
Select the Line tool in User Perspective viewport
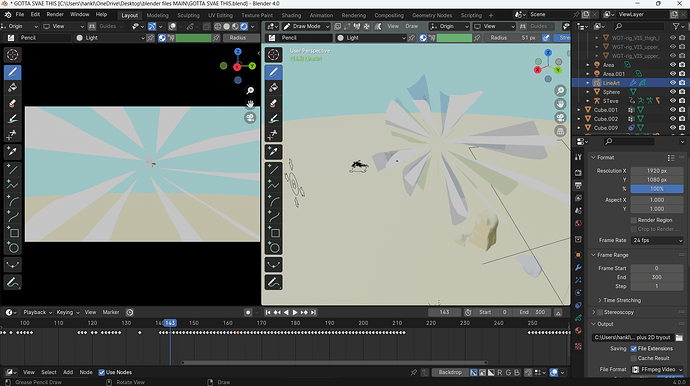273,169
